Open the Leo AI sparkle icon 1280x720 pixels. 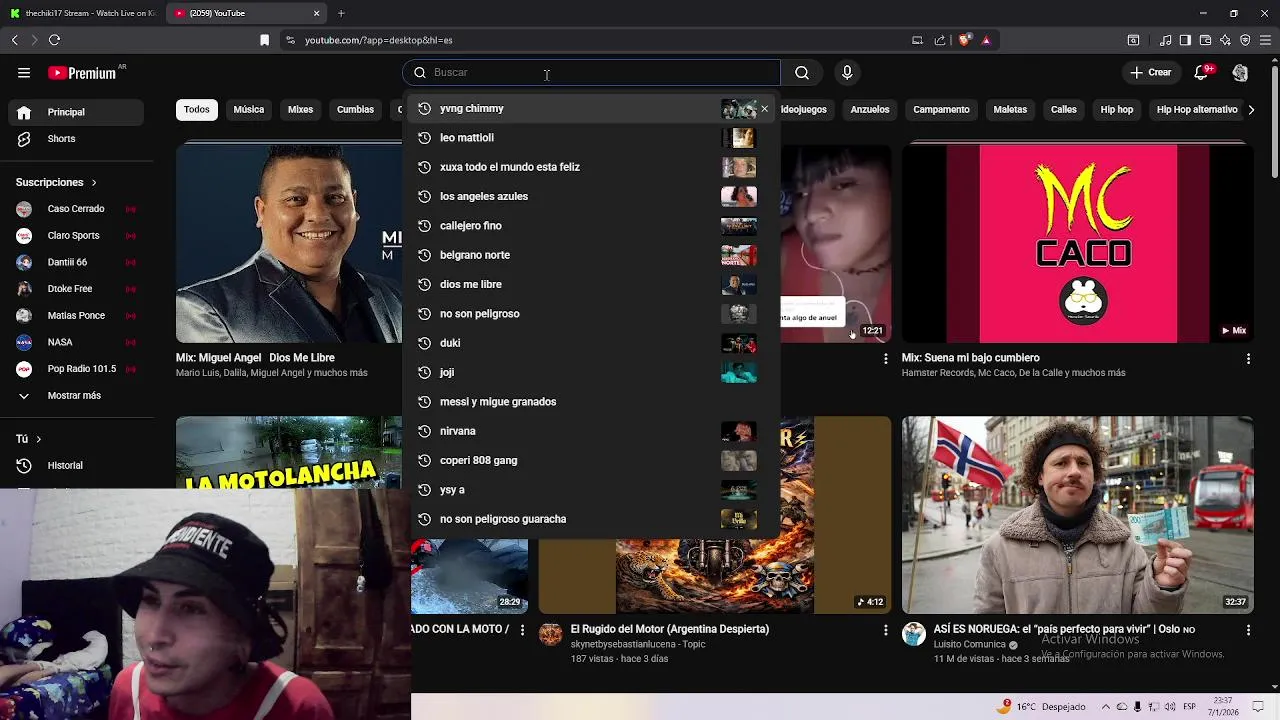tap(1225, 40)
